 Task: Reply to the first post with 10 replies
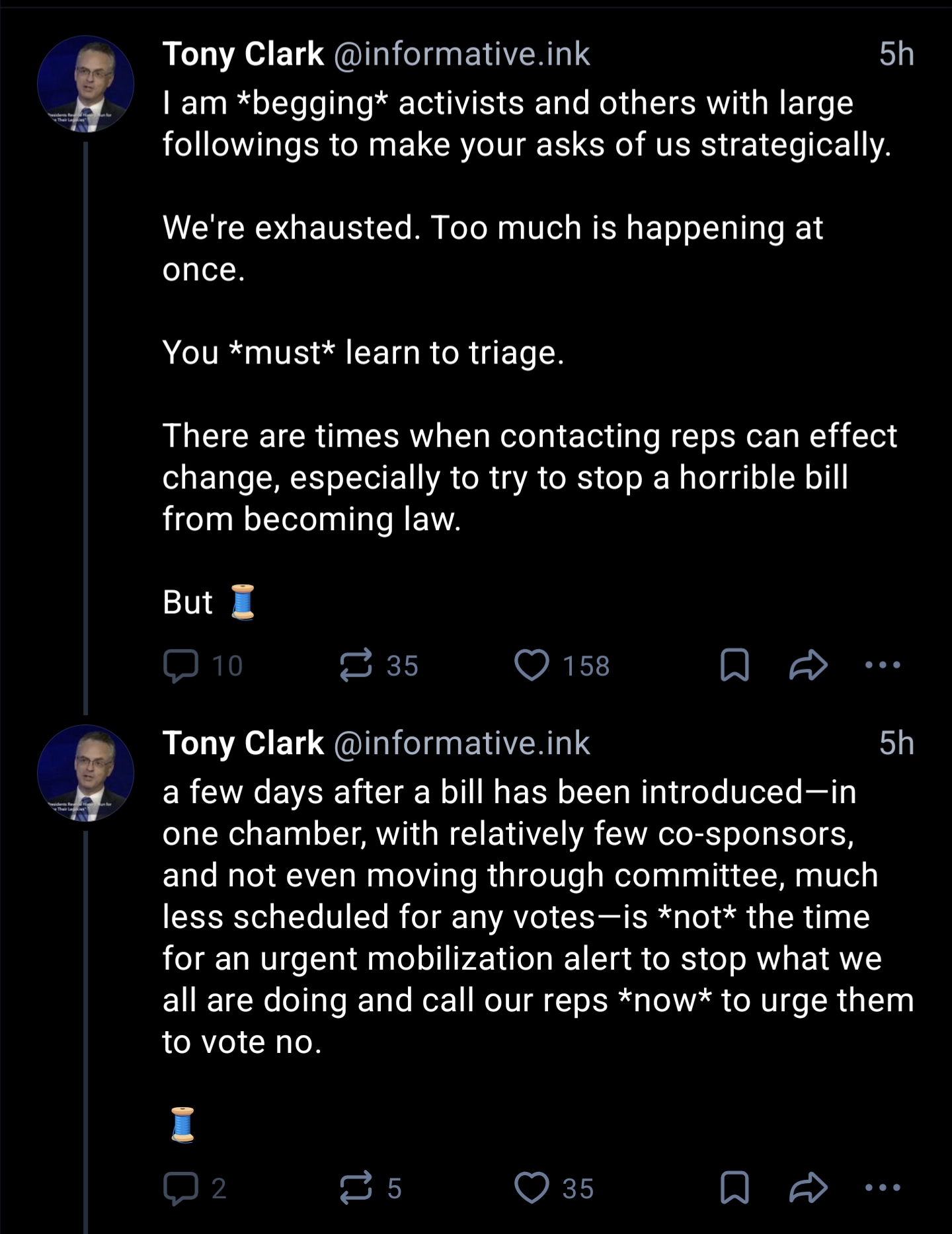point(181,665)
